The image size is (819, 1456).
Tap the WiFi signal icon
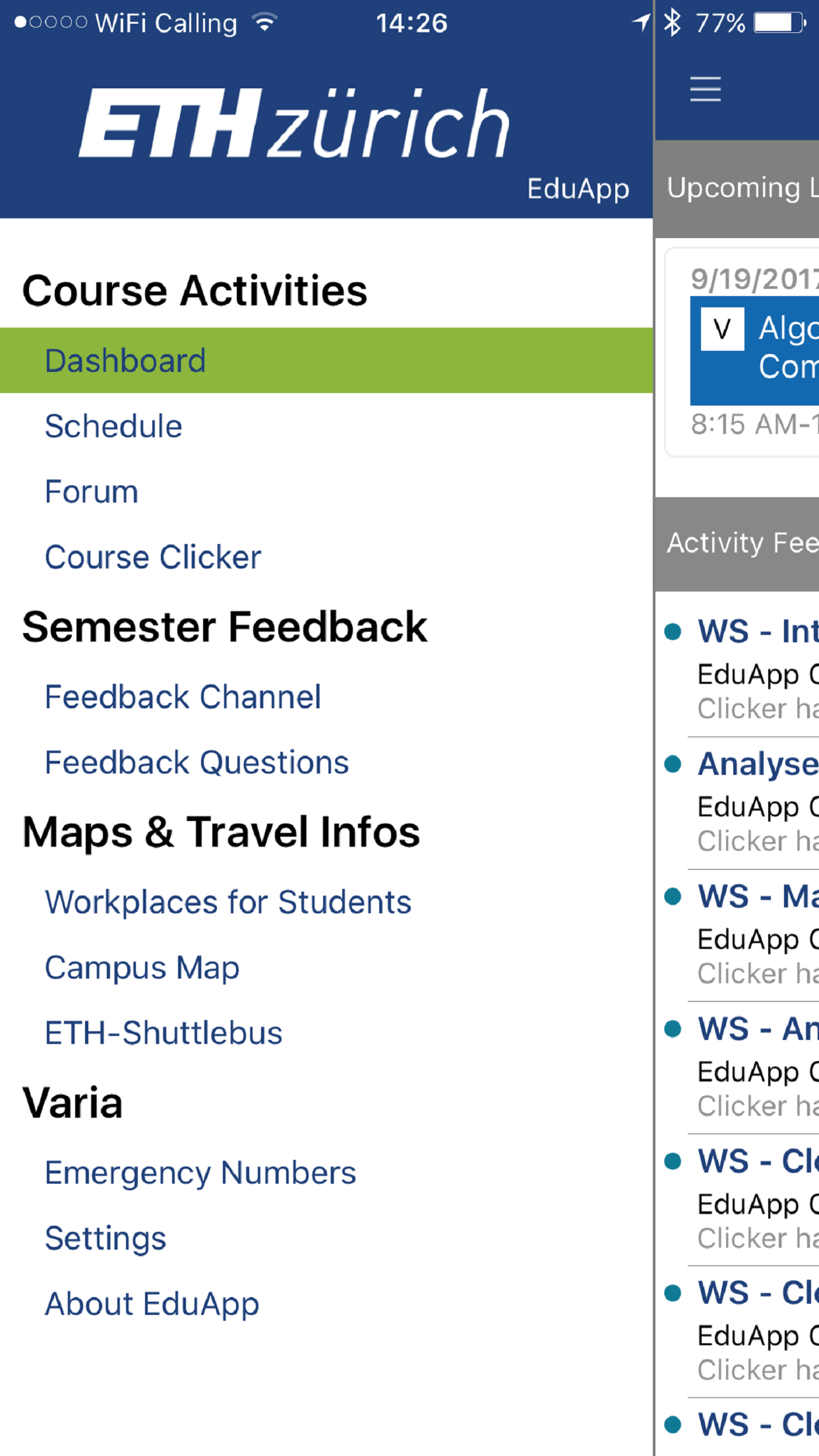click(265, 23)
